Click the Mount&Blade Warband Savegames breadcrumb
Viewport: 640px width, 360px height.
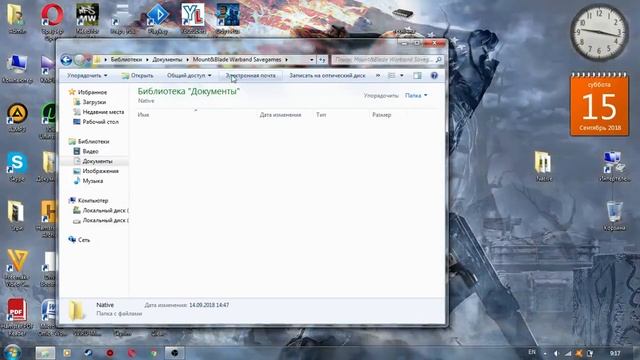237,60
